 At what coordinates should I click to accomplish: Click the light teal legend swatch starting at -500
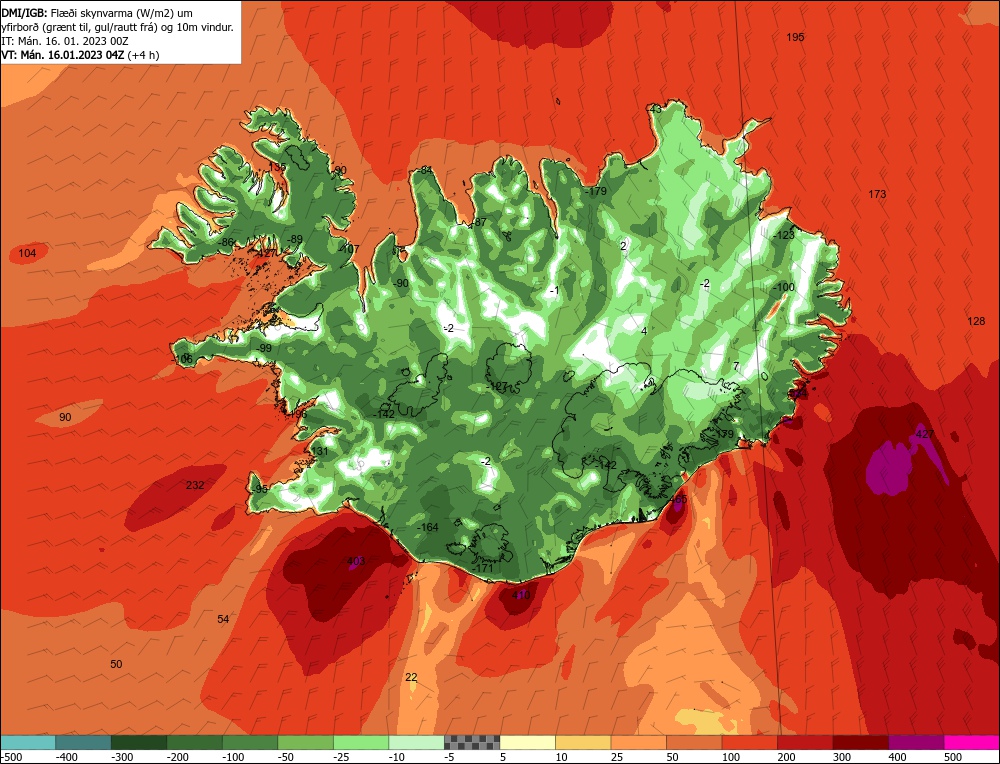(x=28, y=742)
